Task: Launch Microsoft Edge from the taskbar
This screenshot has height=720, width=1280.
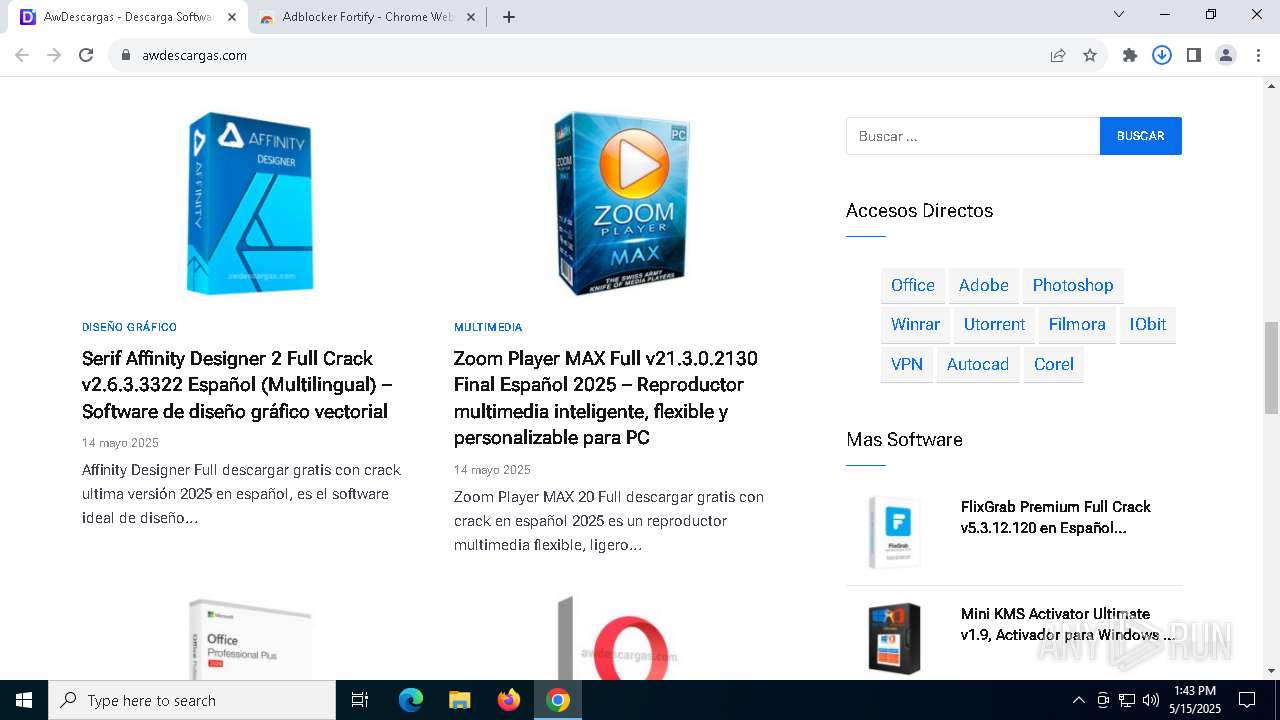Action: coord(411,700)
